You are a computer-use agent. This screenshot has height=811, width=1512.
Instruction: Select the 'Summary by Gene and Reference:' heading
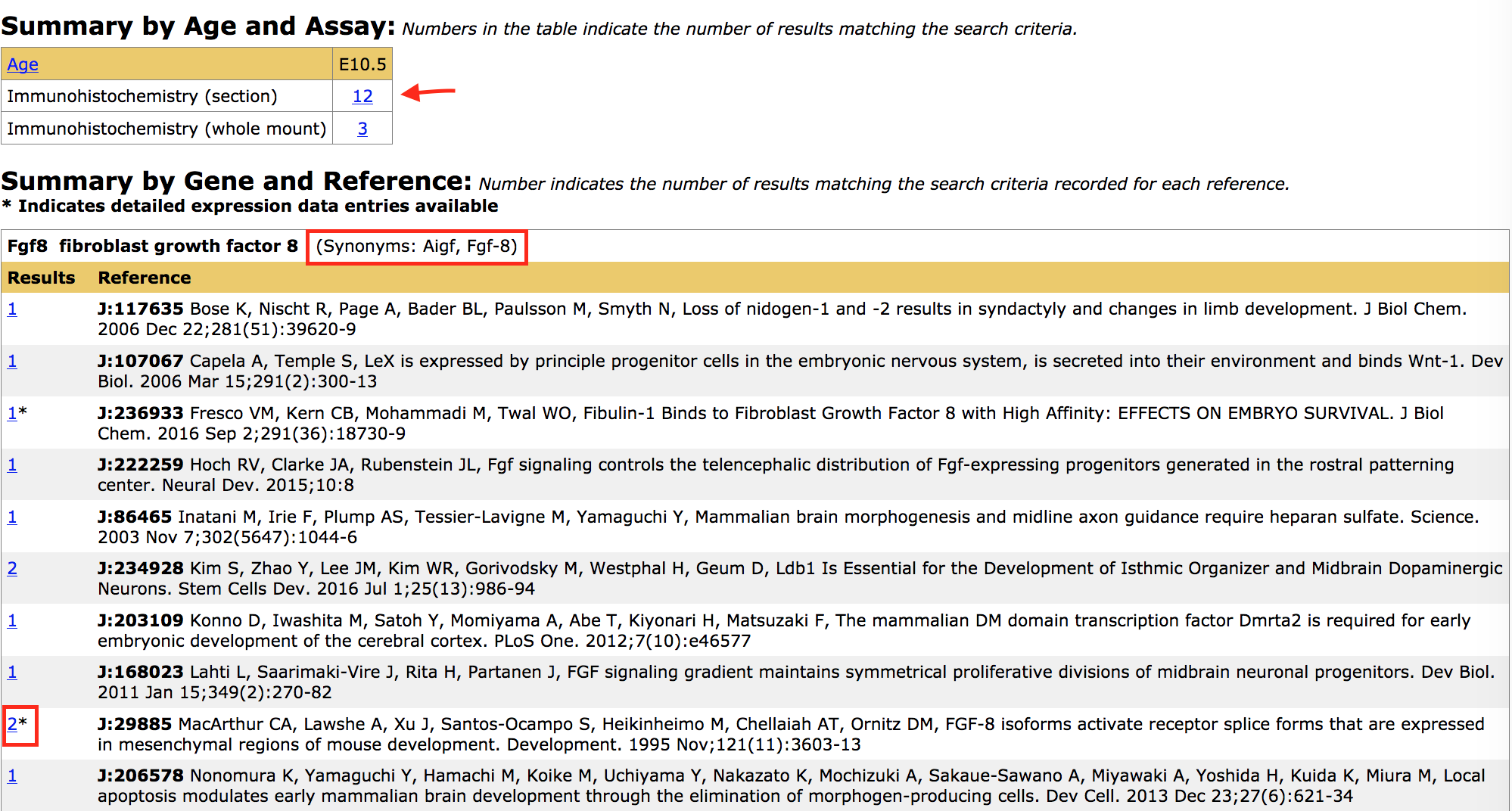pyautogui.click(x=237, y=182)
